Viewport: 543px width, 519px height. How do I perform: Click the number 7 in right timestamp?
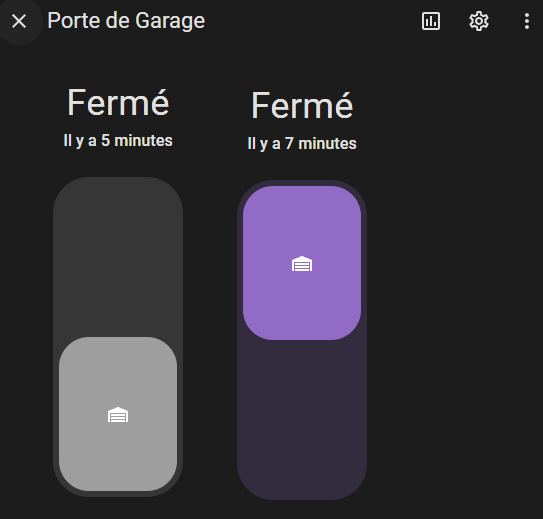[x=289, y=144]
